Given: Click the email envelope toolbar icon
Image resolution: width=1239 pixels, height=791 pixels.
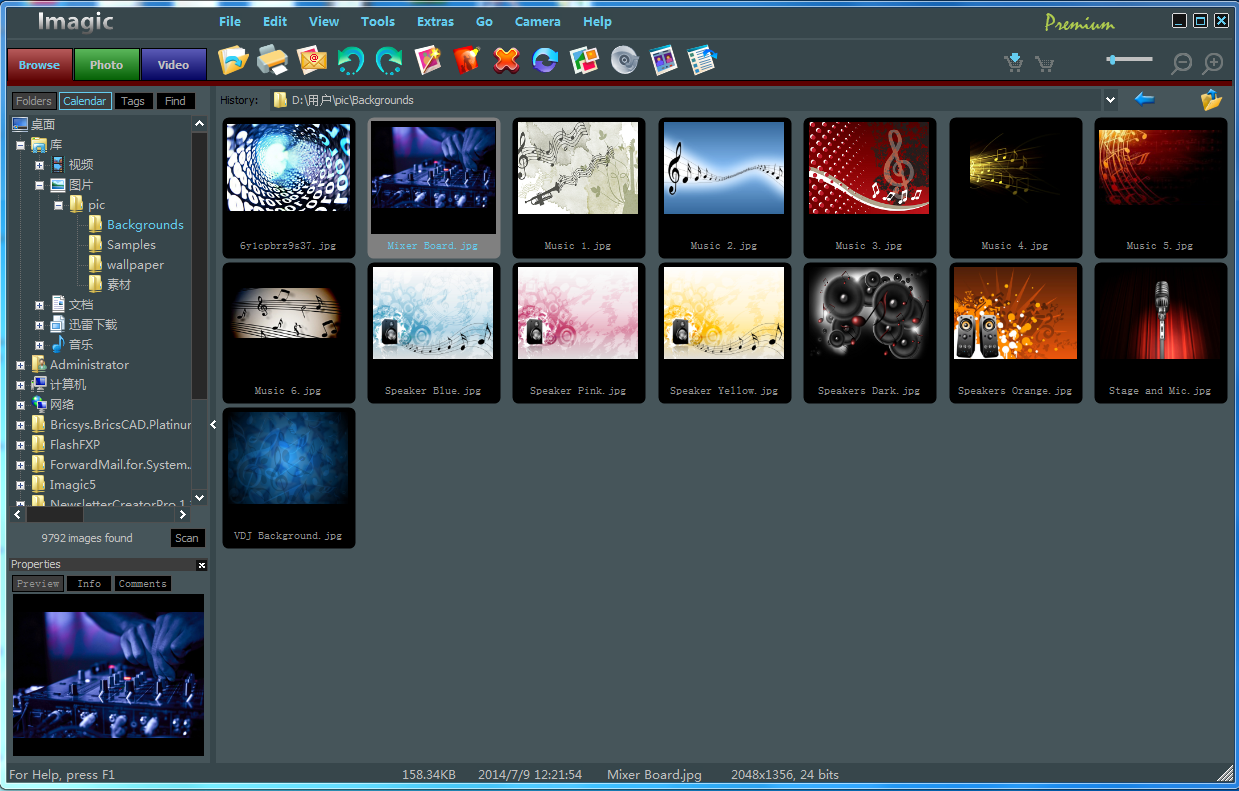Looking at the screenshot, I should [312, 61].
